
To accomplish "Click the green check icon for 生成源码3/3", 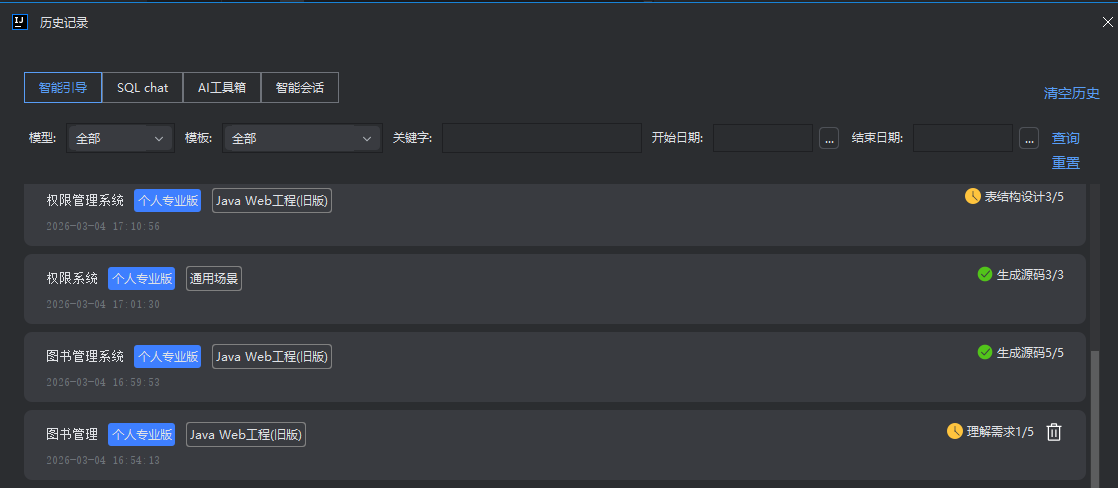I will [x=984, y=274].
